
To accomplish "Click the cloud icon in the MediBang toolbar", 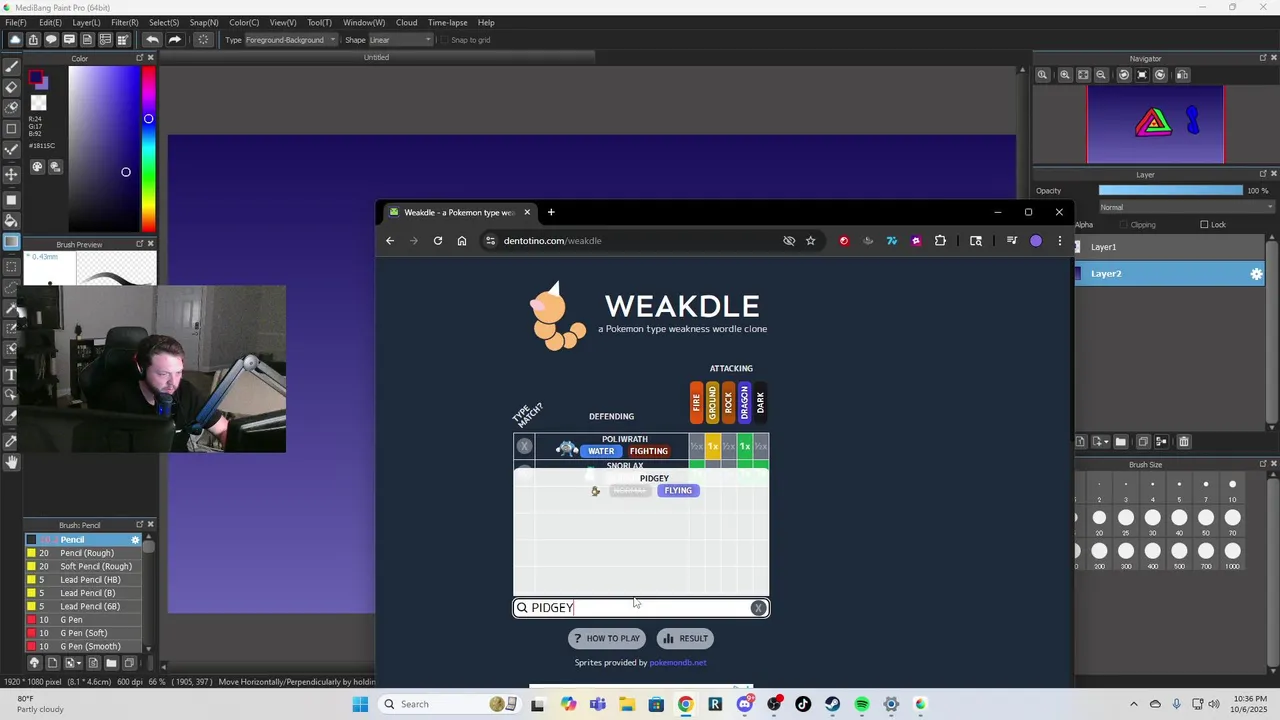I will pos(15,40).
